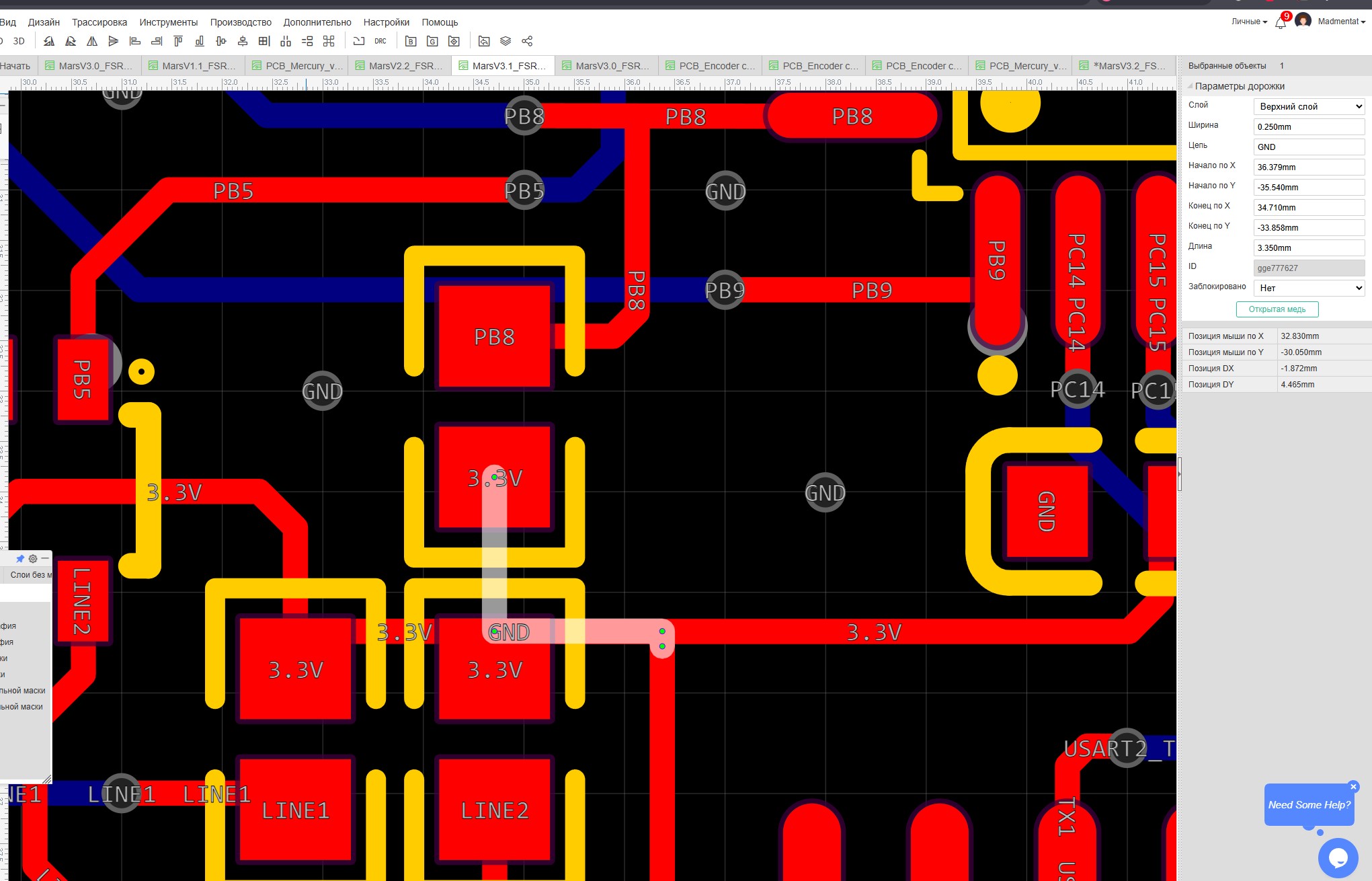Click the share icon
The width and height of the screenshot is (1372, 881).
coord(527,41)
